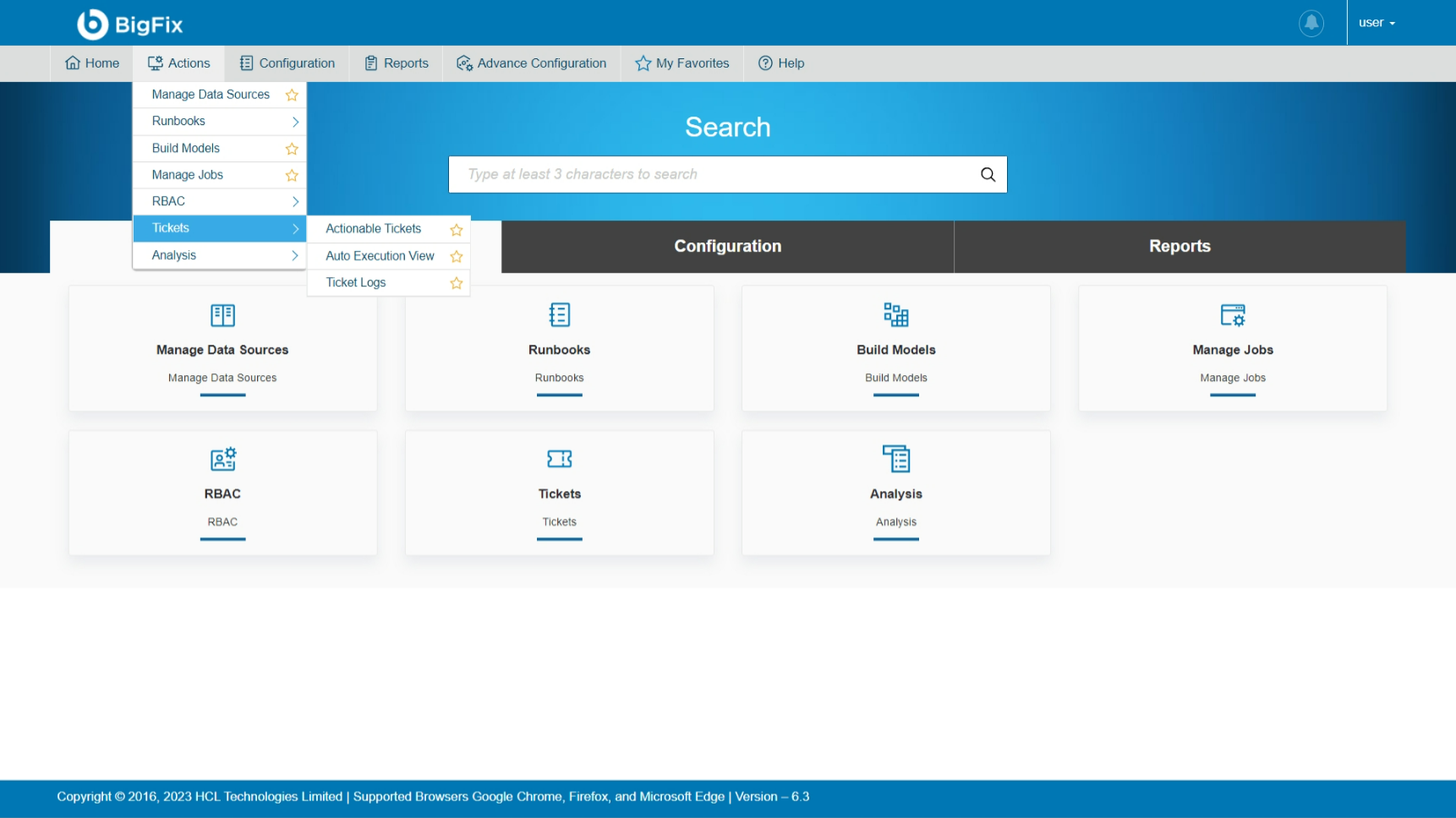
Task: Expand the RBAC submenu arrow
Action: point(295,202)
